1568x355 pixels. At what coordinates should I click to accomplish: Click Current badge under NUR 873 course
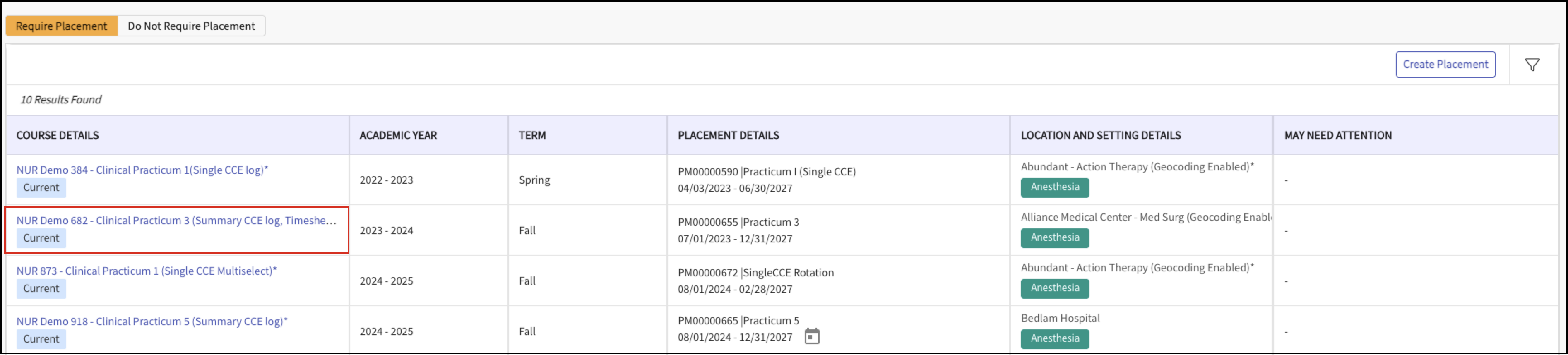(x=41, y=289)
